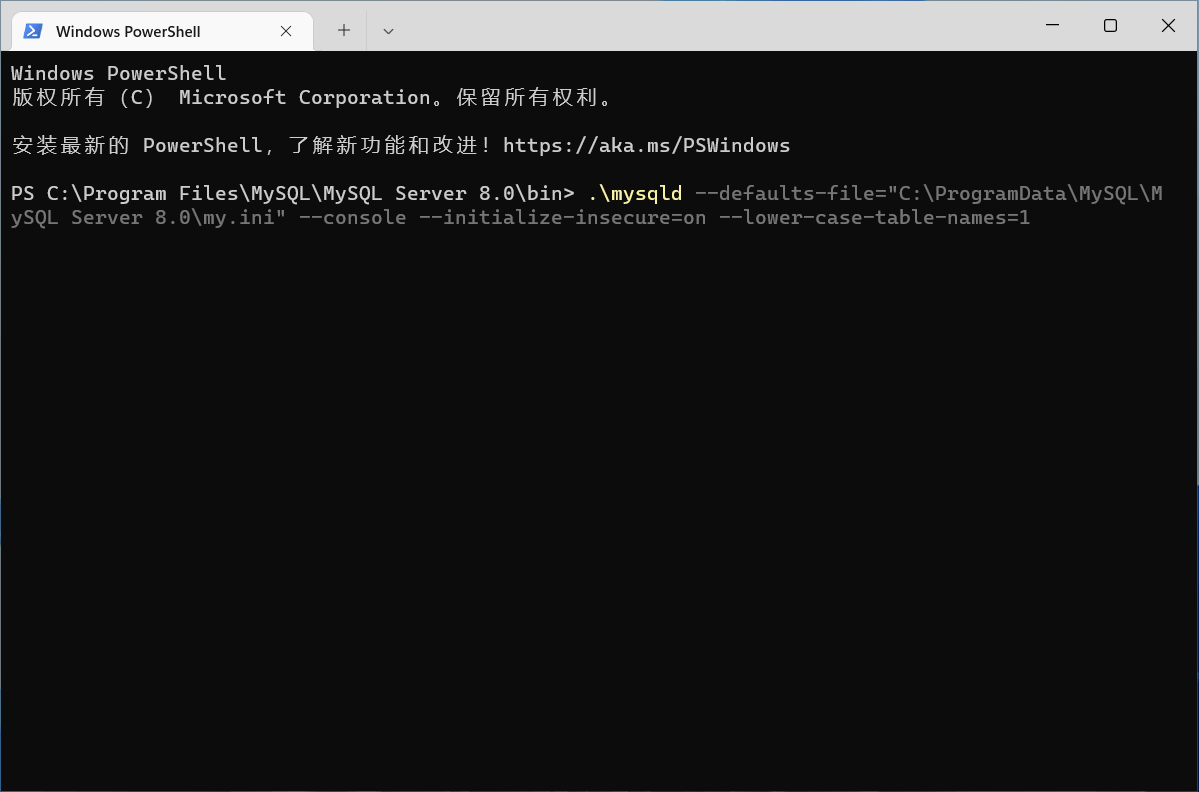This screenshot has height=792, width=1199.
Task: Maximize the terminal window
Action: click(x=1110, y=26)
